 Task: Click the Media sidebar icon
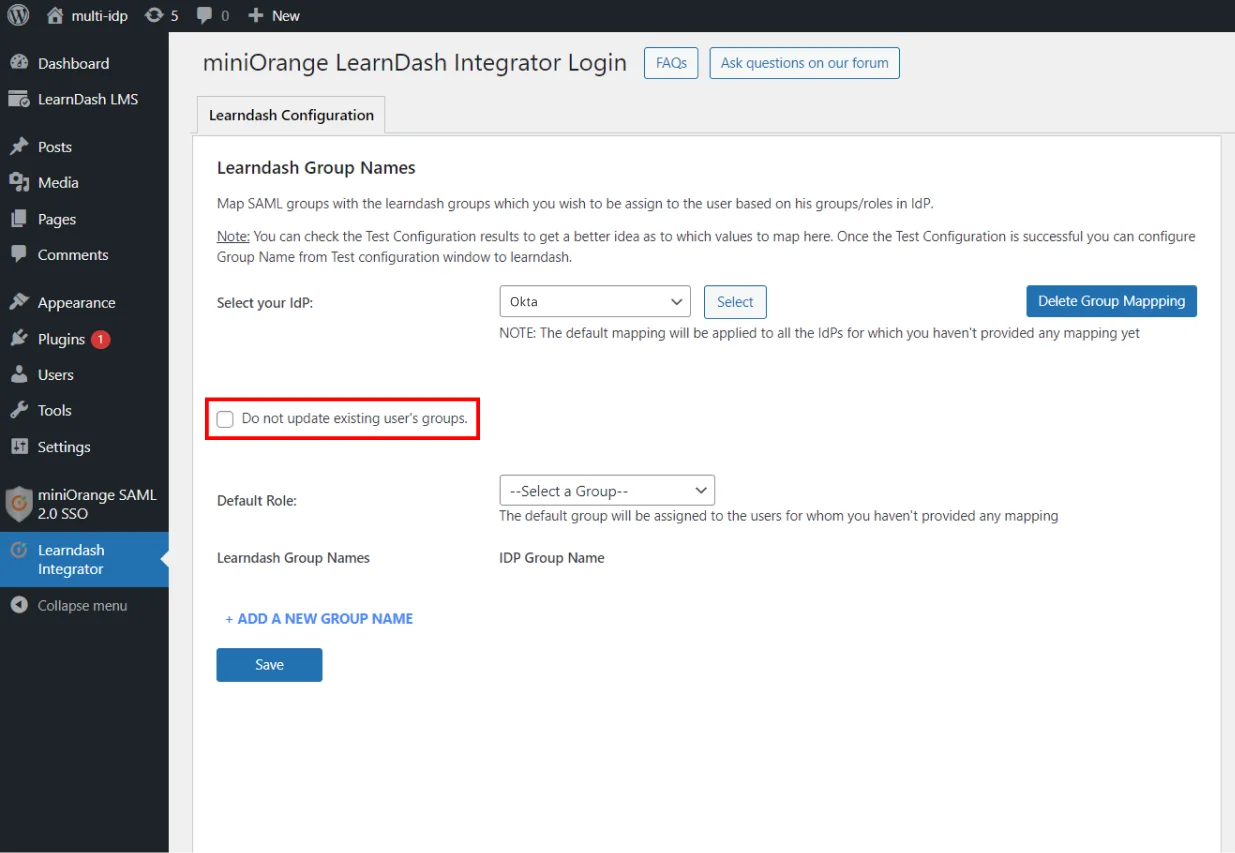[19, 183]
